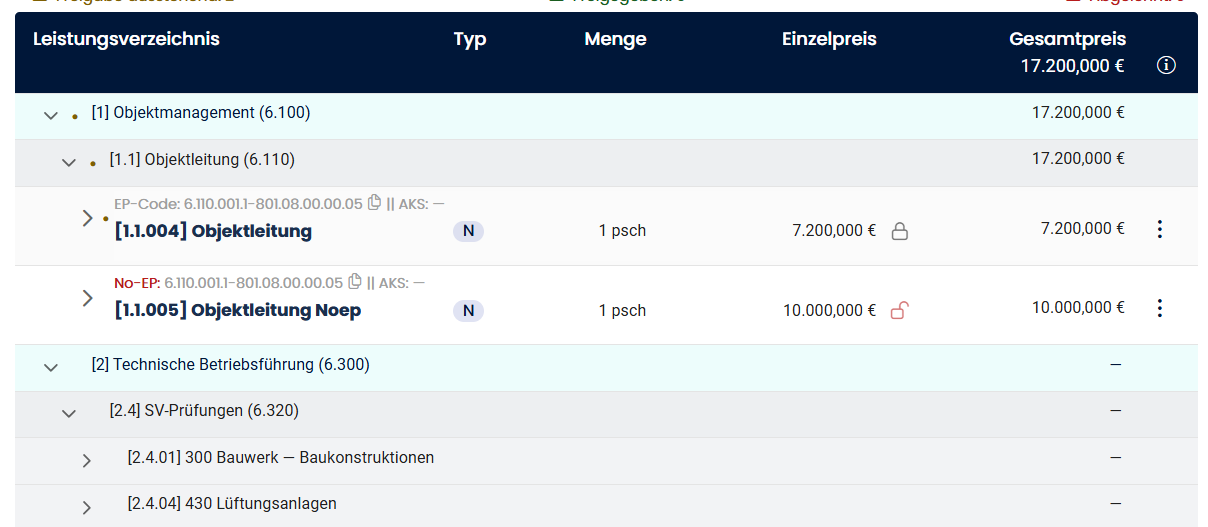Collapse the [1.1] Objektleitung subgroup
1208x527 pixels.
(69, 161)
